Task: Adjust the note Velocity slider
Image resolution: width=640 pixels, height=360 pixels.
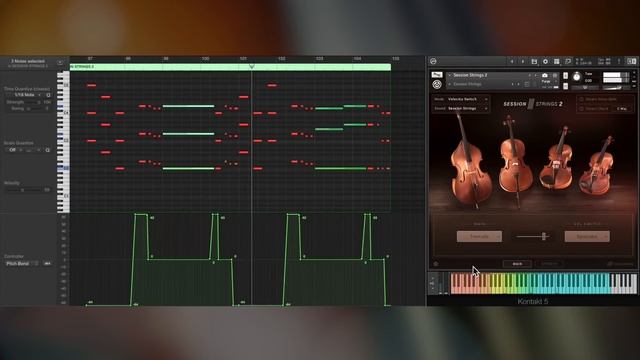Action: click(25, 190)
